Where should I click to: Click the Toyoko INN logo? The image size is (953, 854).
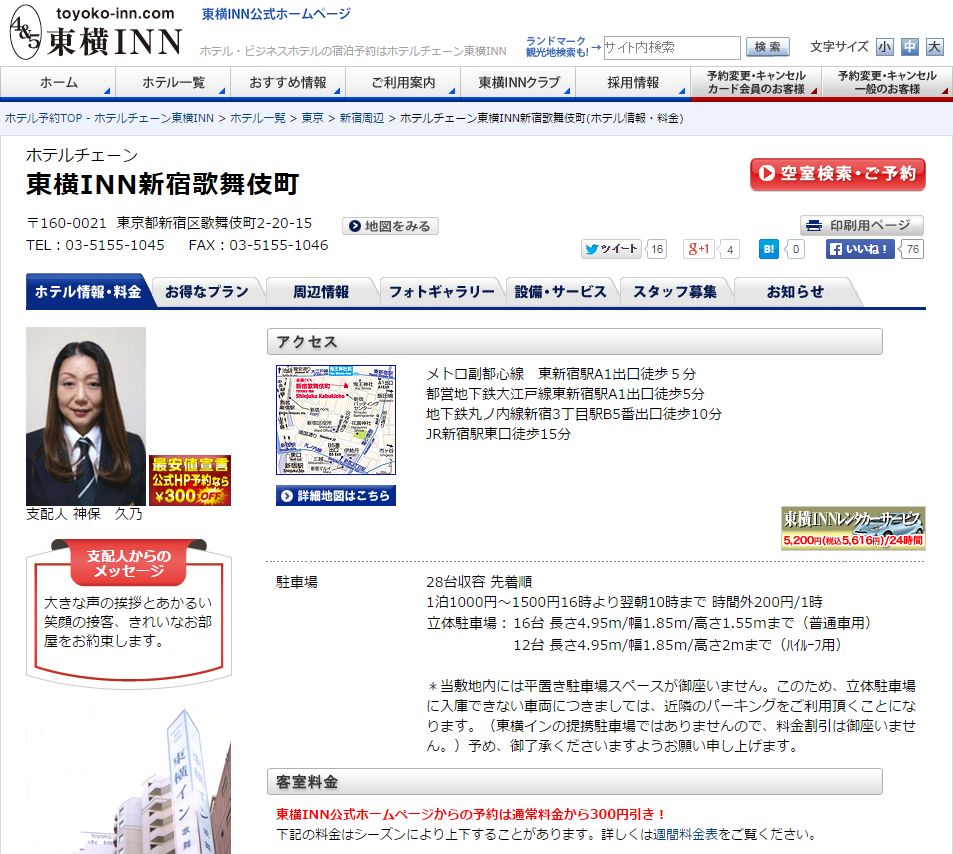pyautogui.click(x=95, y=34)
